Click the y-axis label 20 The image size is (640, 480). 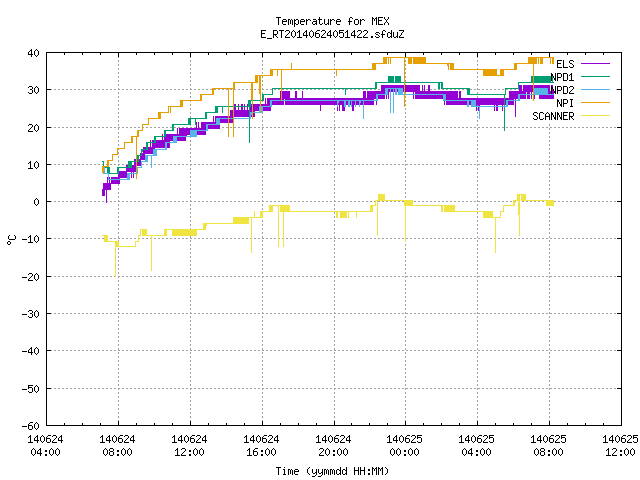pyautogui.click(x=33, y=128)
